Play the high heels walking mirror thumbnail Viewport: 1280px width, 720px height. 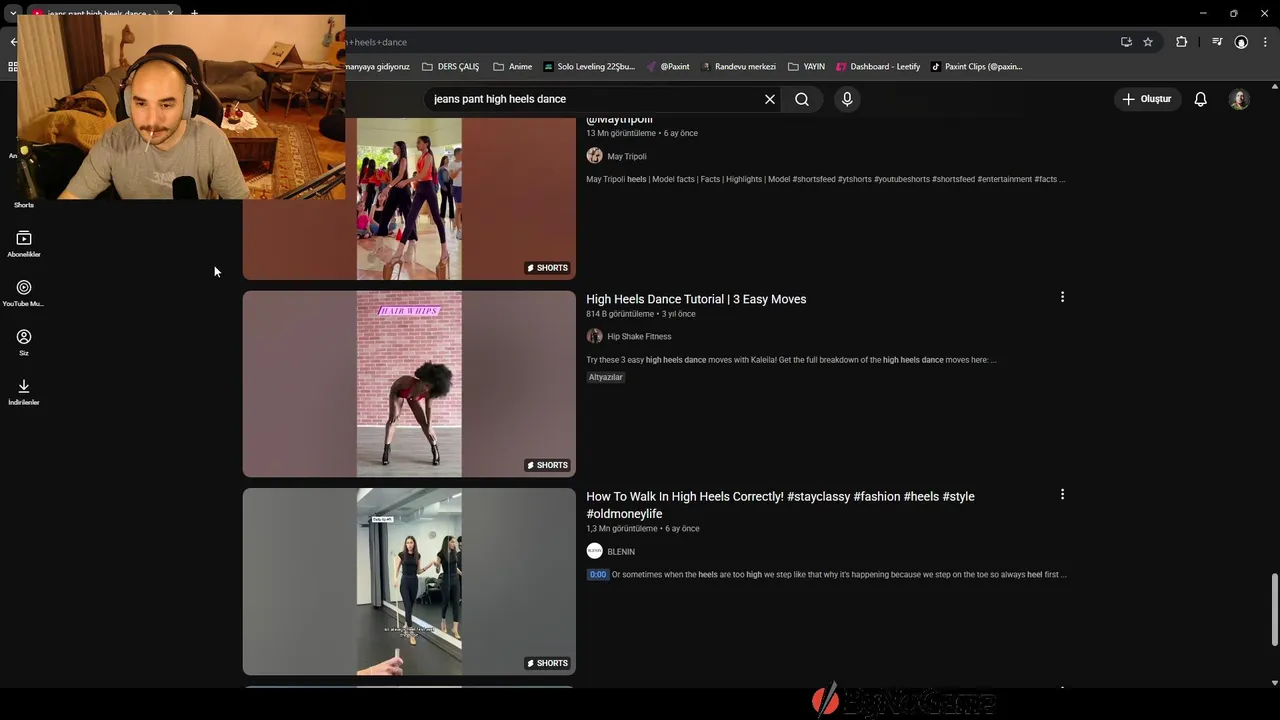409,581
